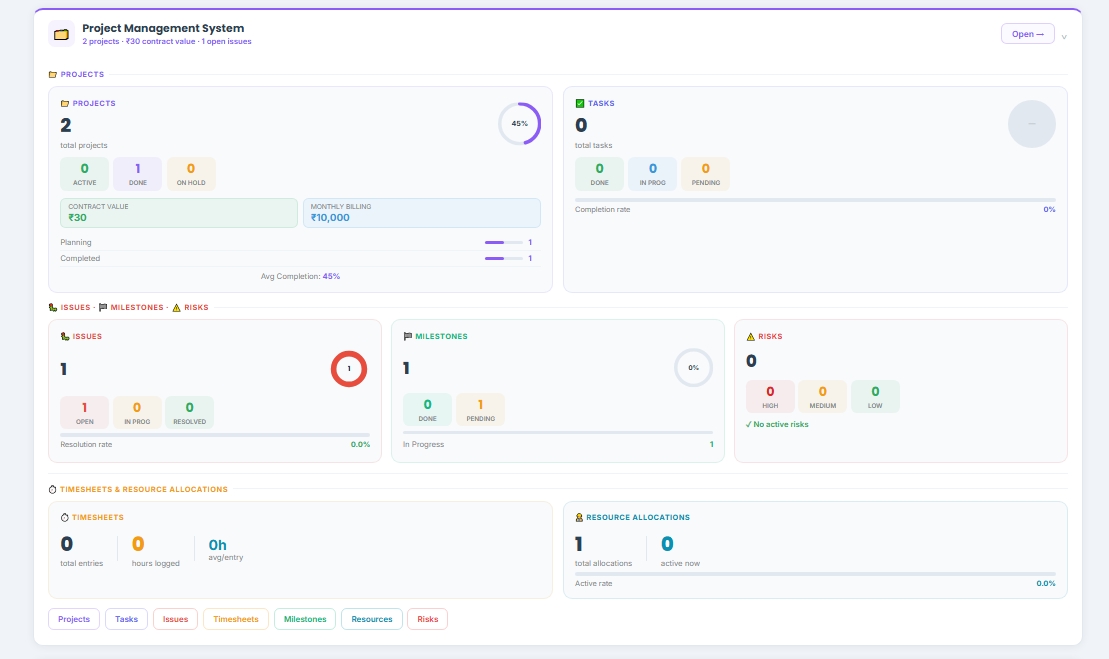Click the Open issues count tile
The height and width of the screenshot is (659, 1109).
click(x=84, y=412)
